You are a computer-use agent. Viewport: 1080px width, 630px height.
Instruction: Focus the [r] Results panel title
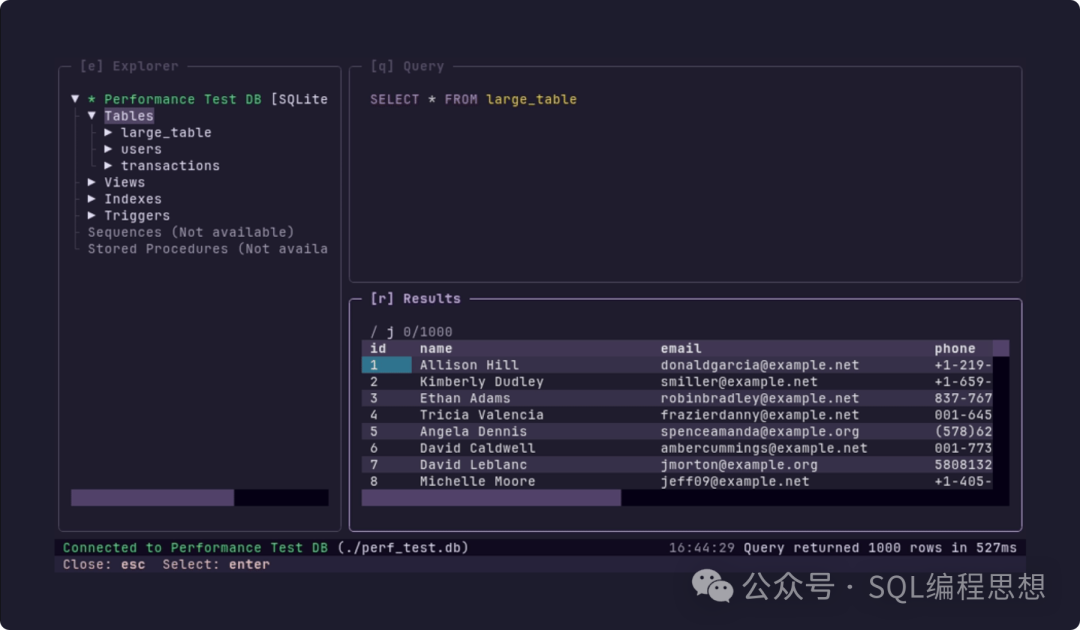(415, 298)
